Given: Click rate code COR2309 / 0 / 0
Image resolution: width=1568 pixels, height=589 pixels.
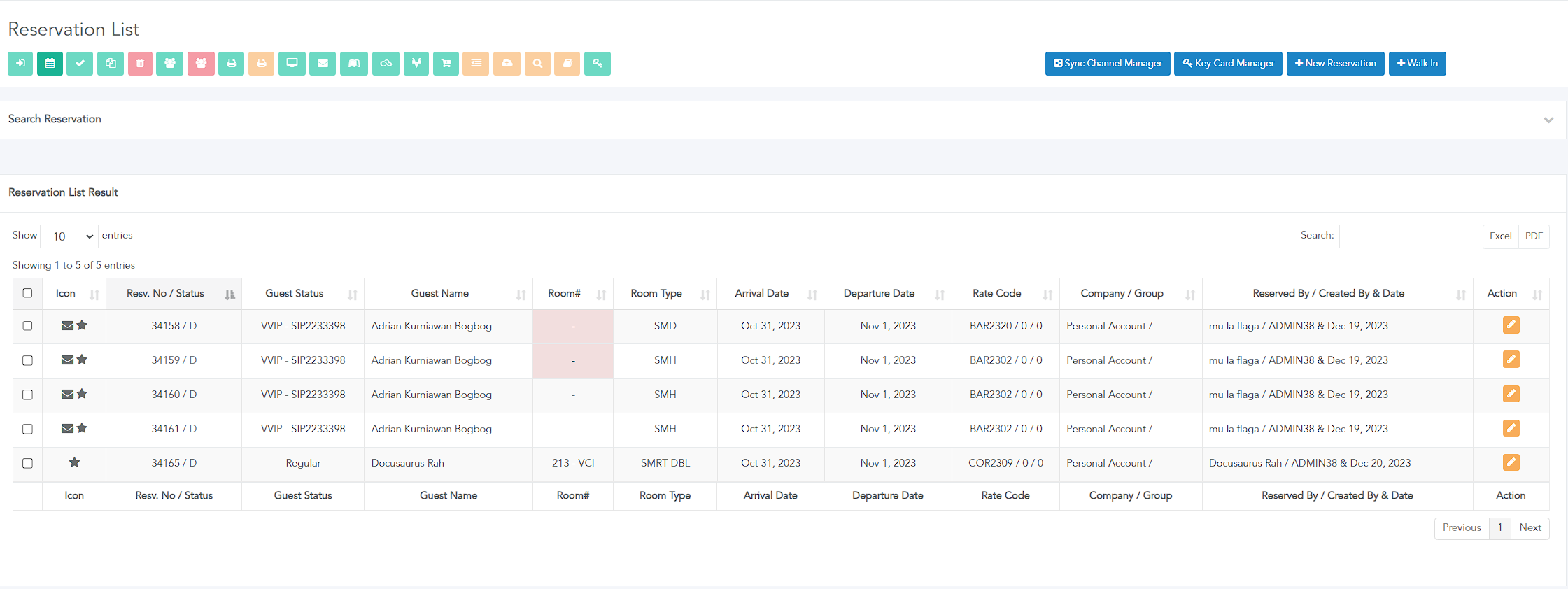Looking at the screenshot, I should [1005, 463].
